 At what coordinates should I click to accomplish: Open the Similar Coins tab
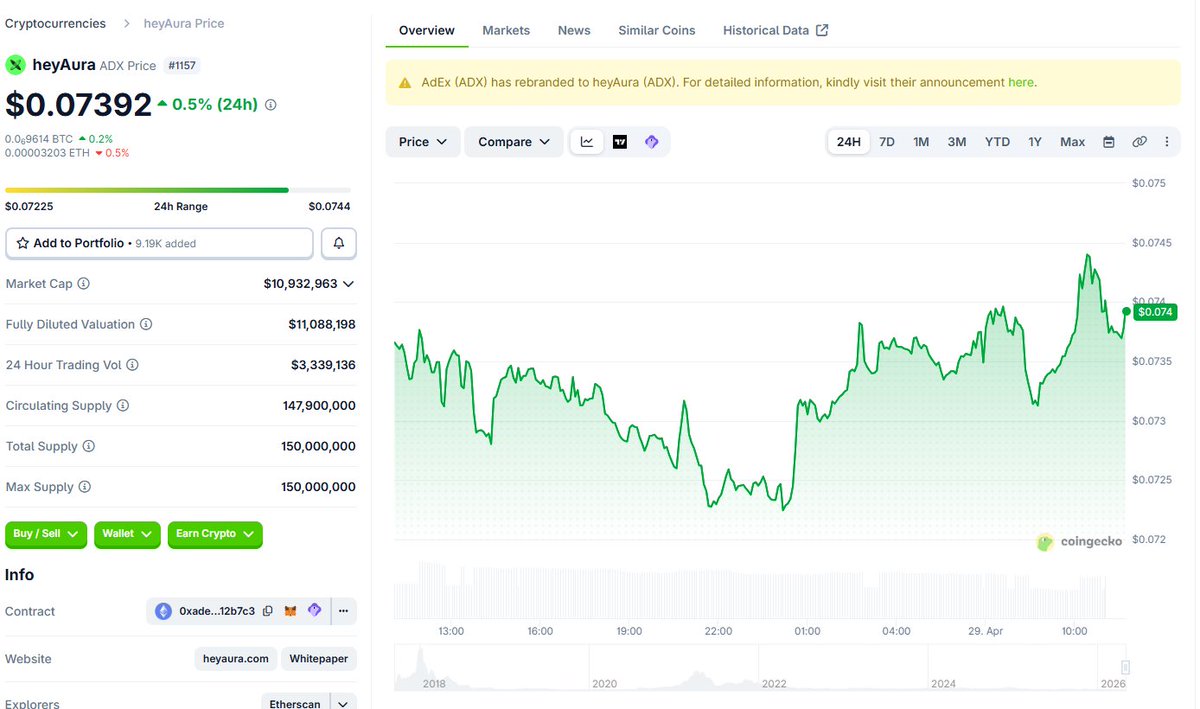(x=657, y=30)
